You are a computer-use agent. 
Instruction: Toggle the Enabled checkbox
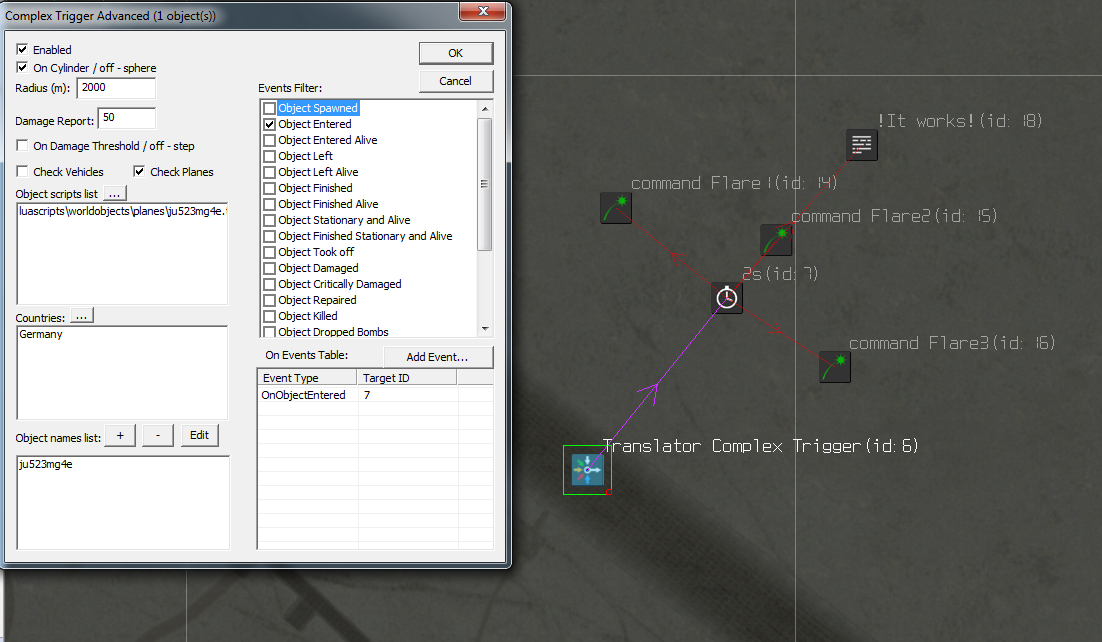(22, 49)
